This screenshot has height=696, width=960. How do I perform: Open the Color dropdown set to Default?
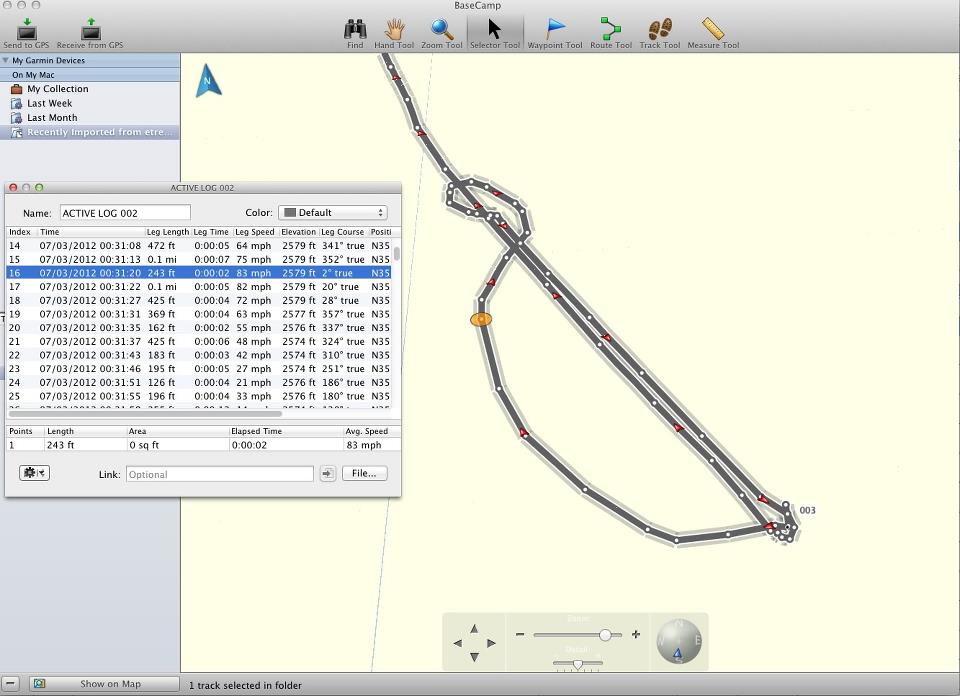(x=332, y=213)
